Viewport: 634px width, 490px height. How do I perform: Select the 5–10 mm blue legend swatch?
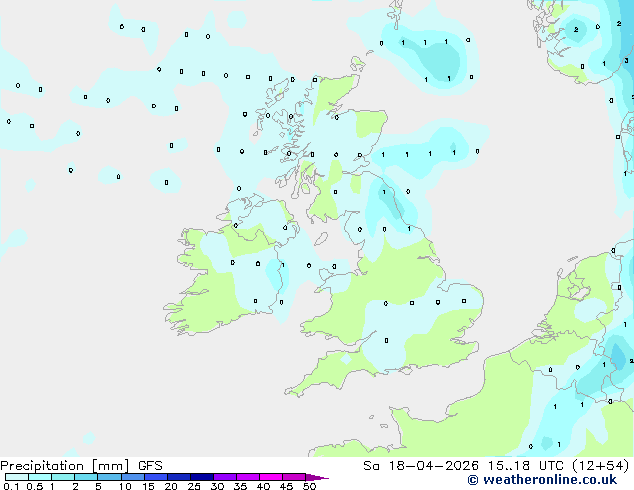(x=109, y=477)
